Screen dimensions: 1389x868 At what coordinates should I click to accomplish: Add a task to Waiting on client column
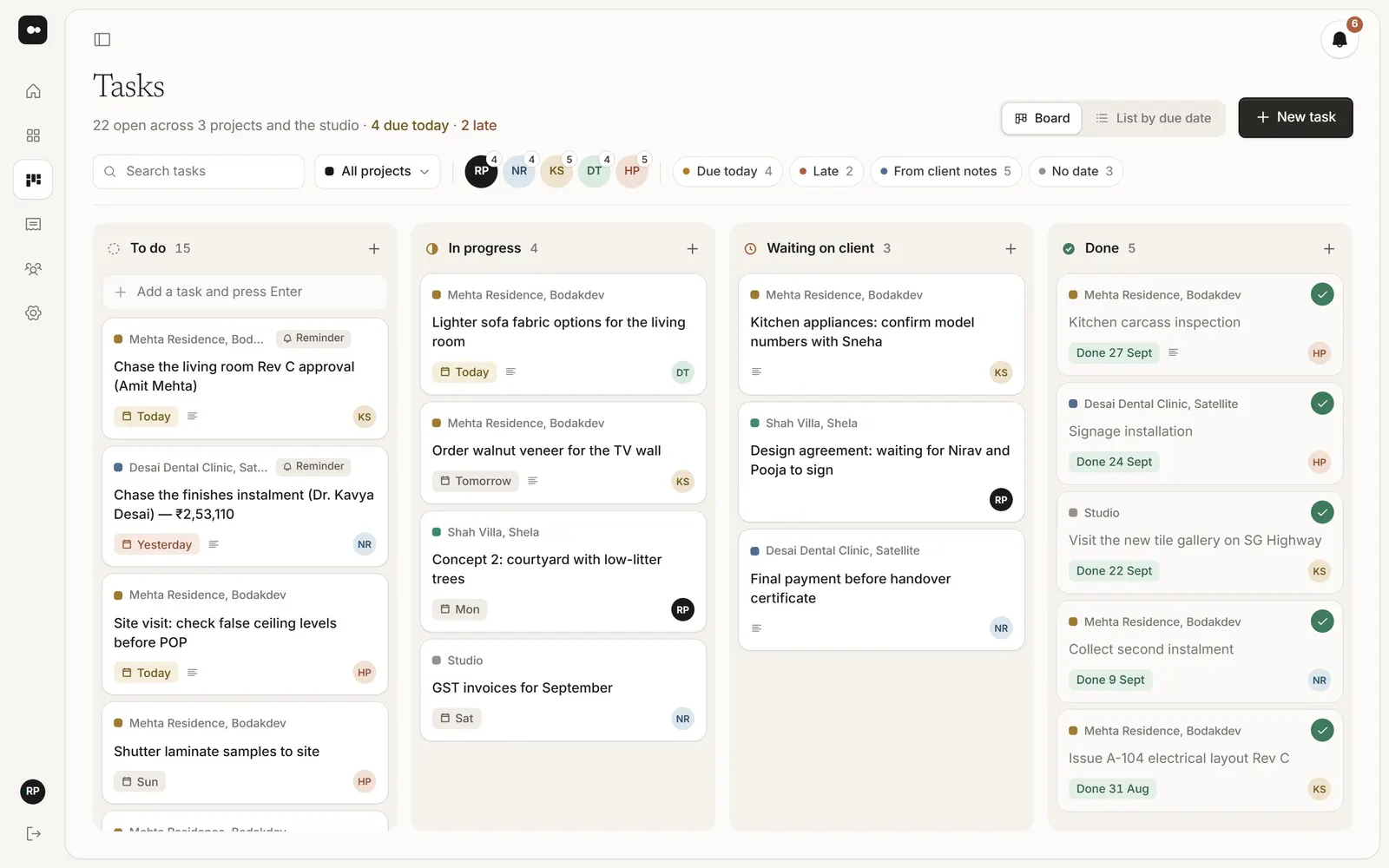pyautogui.click(x=1010, y=248)
